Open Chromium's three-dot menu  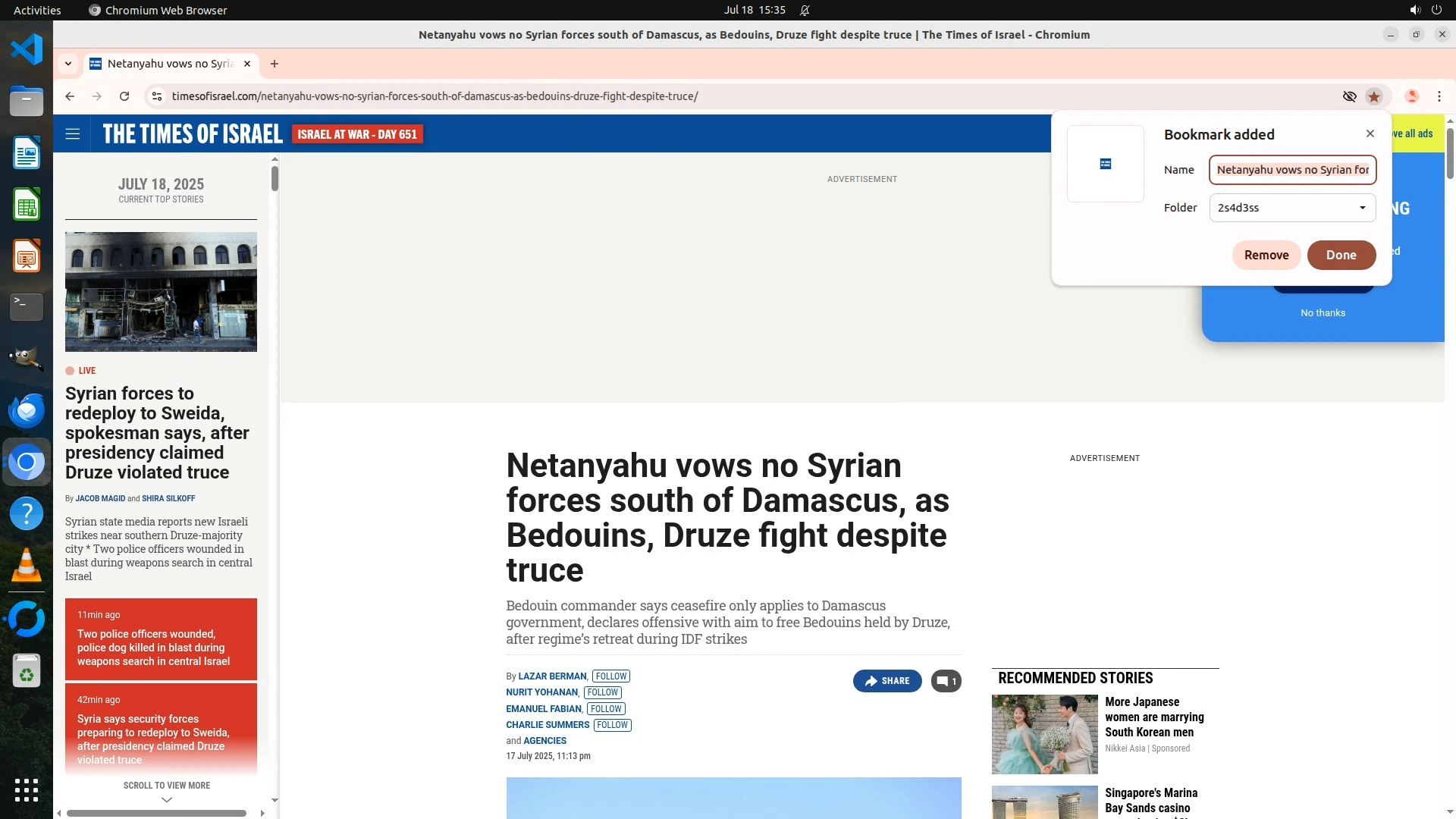coord(1439,96)
